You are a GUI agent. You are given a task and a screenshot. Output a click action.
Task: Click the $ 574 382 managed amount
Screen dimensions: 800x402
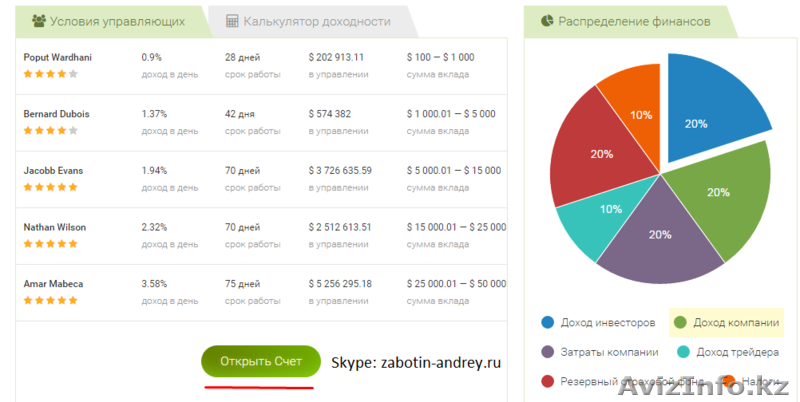click(330, 114)
